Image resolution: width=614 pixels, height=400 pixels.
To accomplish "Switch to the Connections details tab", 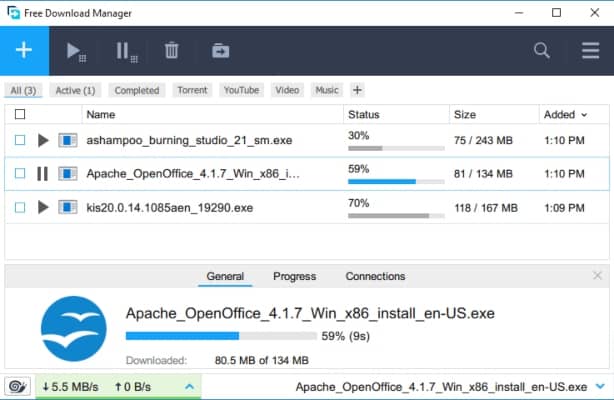I will (375, 277).
